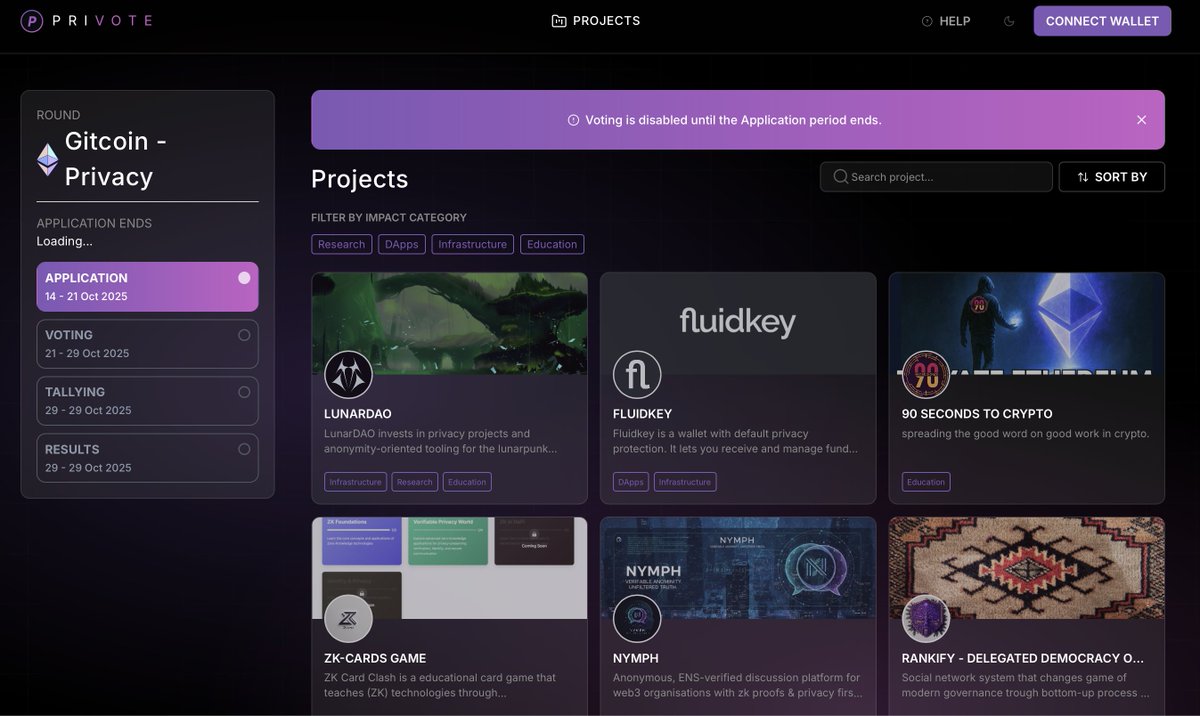Click 90 Seconds card Education tag

coord(926,482)
